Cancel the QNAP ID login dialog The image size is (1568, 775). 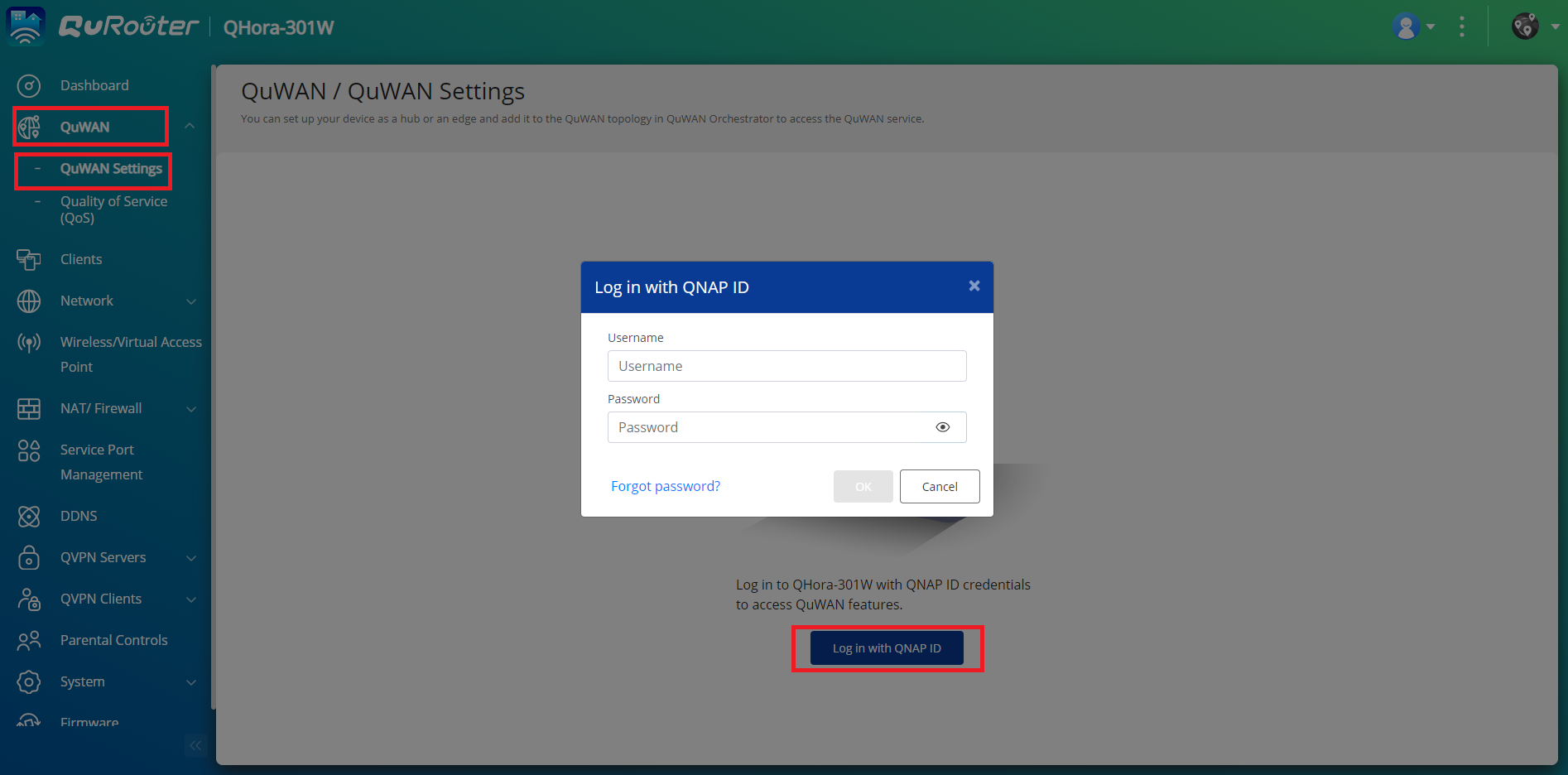point(940,486)
